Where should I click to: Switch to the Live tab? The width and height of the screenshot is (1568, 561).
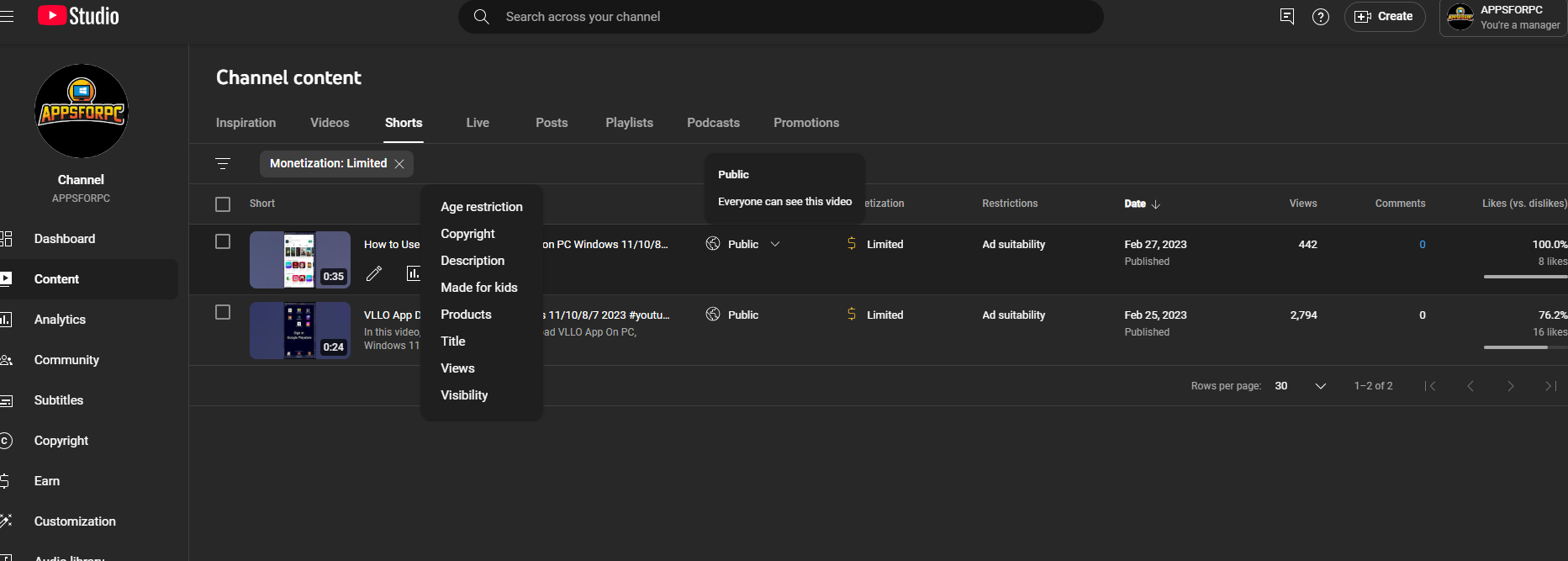tap(478, 123)
